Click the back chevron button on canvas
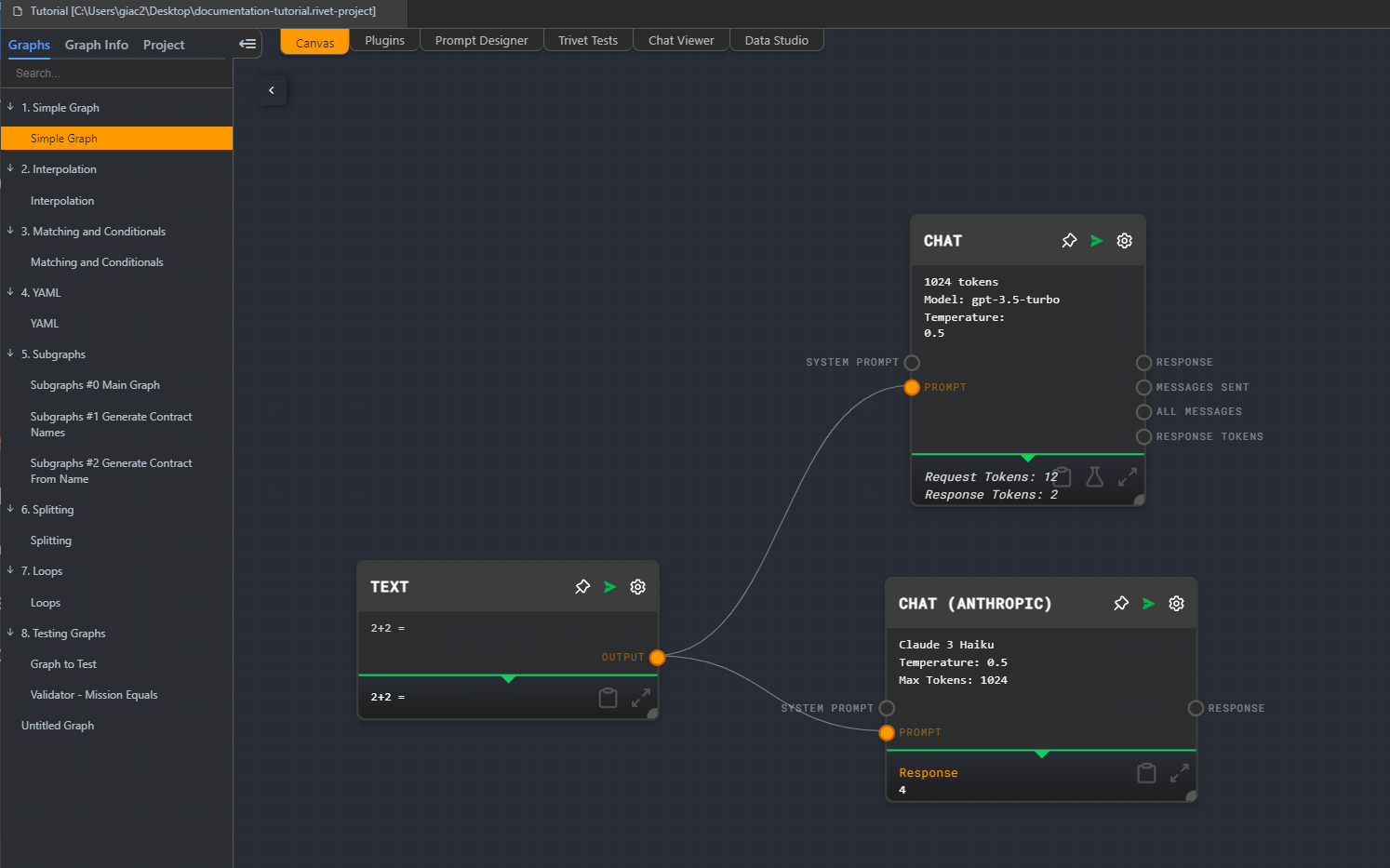 [x=272, y=90]
